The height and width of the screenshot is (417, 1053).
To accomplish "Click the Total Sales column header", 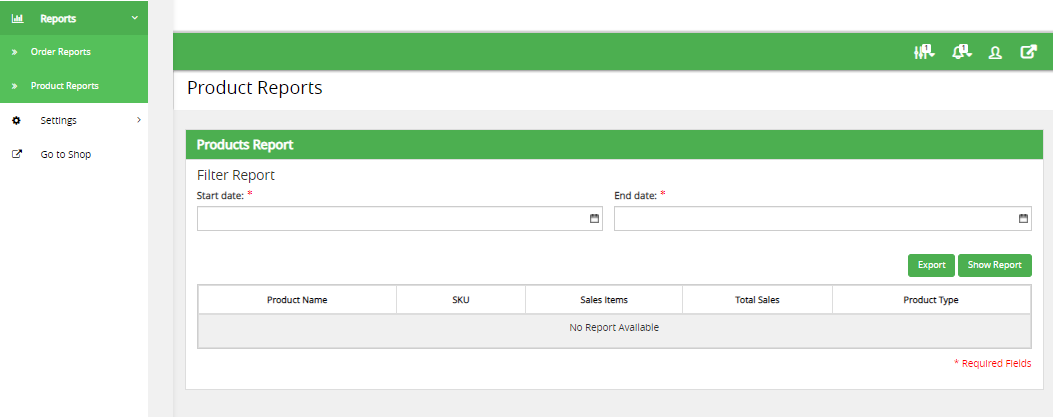I will click(757, 300).
